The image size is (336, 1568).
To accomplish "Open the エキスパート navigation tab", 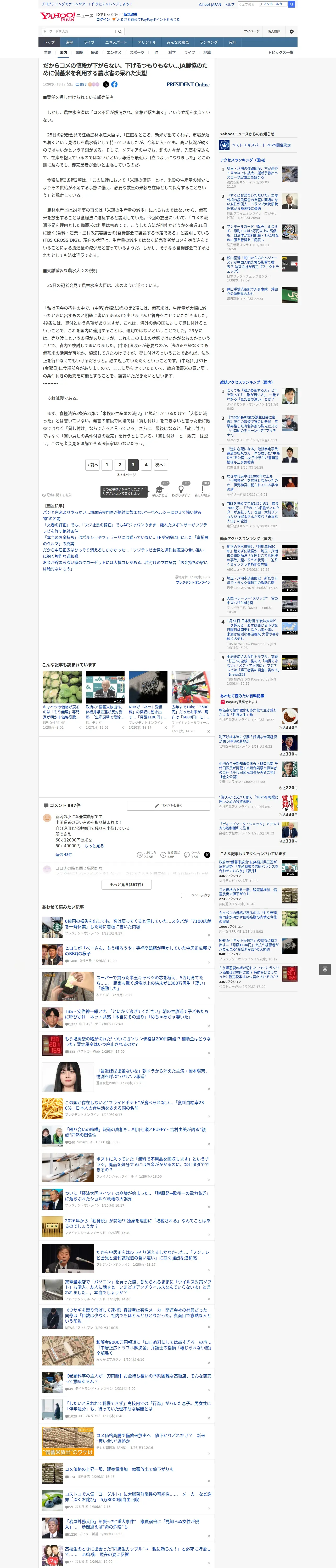I will click(116, 42).
